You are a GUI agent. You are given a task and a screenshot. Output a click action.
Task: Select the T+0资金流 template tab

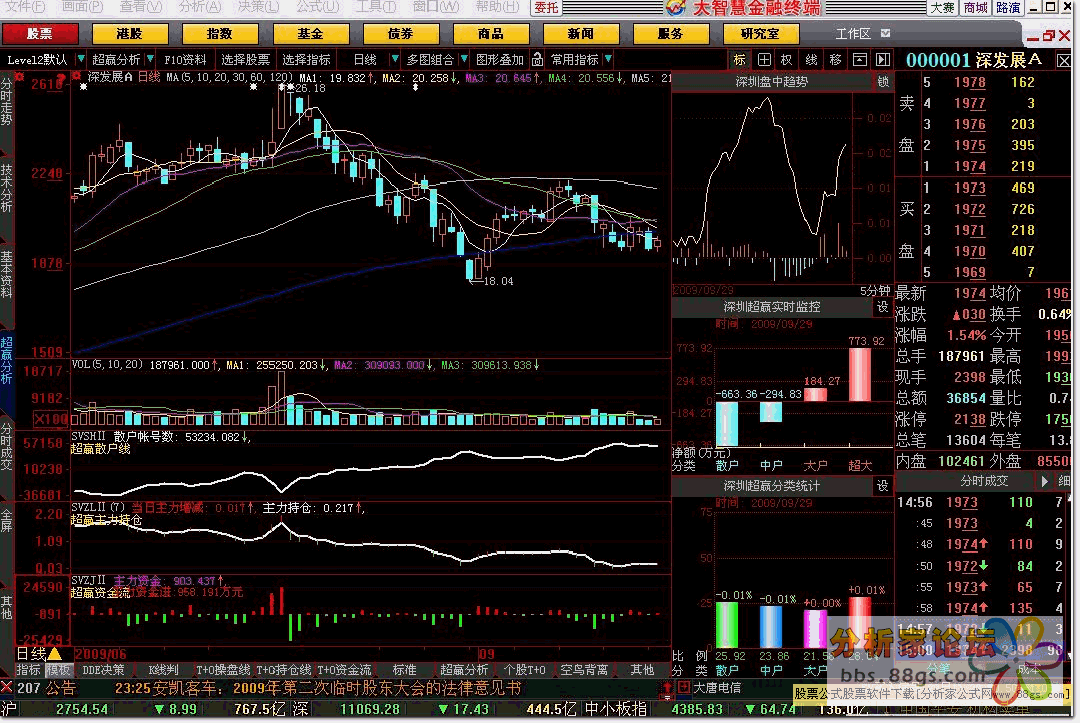point(344,669)
